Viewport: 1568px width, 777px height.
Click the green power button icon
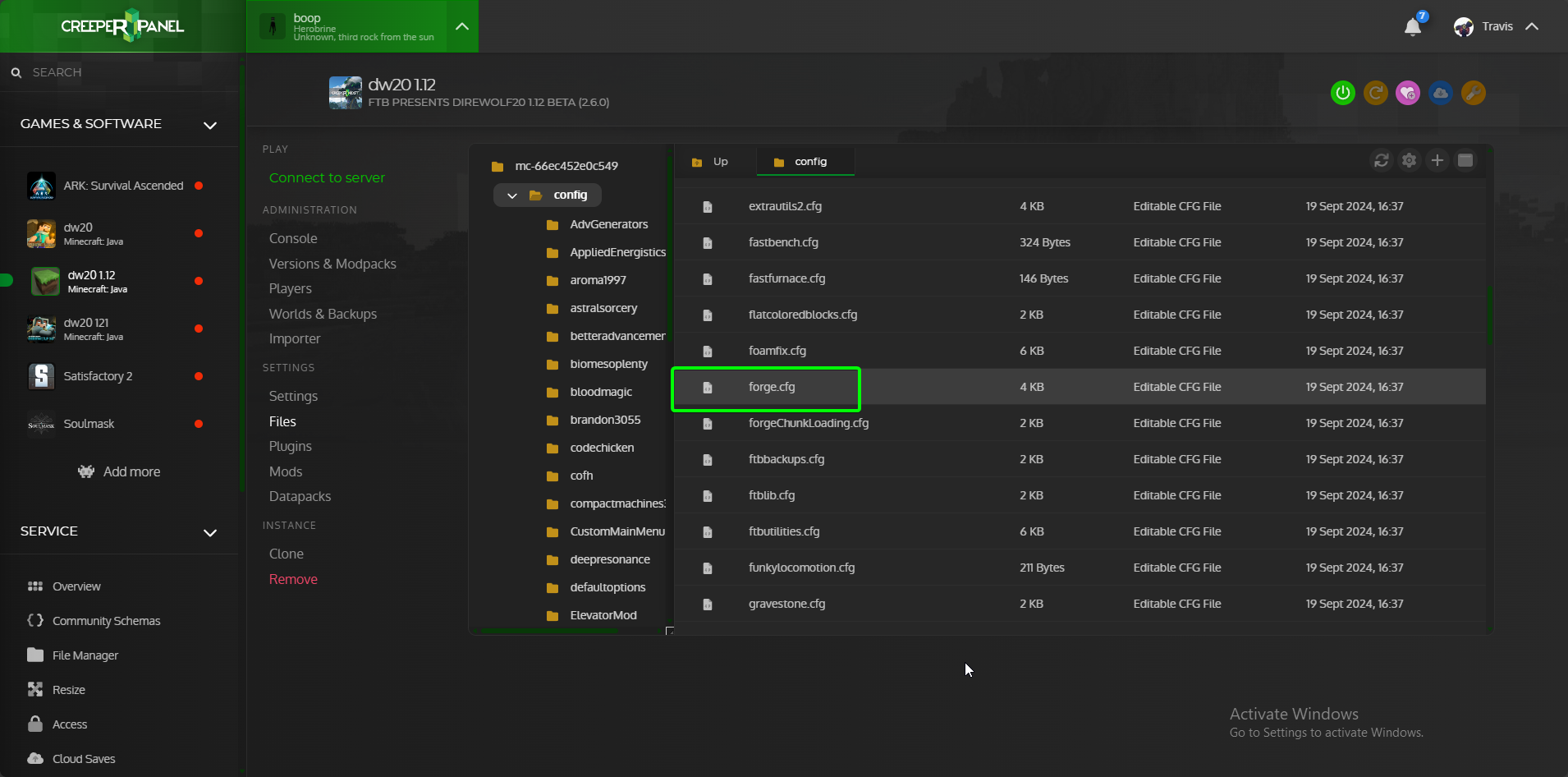(1343, 93)
